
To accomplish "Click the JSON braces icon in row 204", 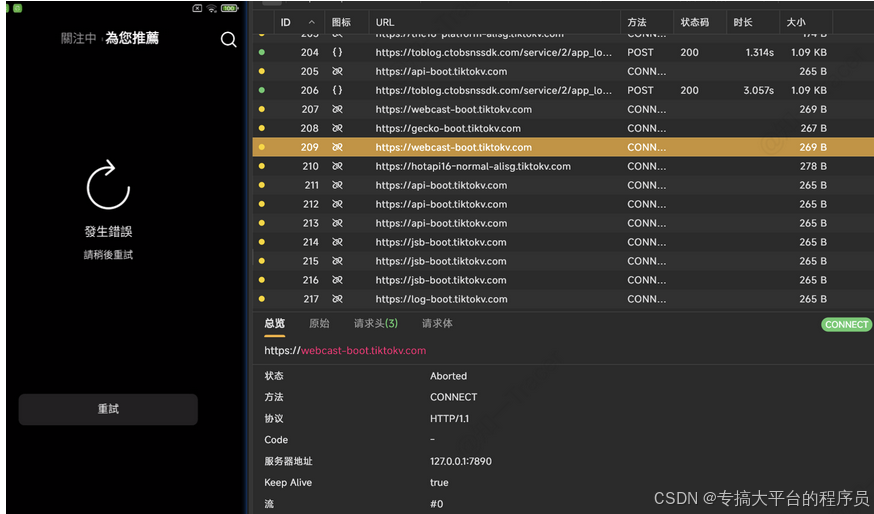I will click(337, 52).
